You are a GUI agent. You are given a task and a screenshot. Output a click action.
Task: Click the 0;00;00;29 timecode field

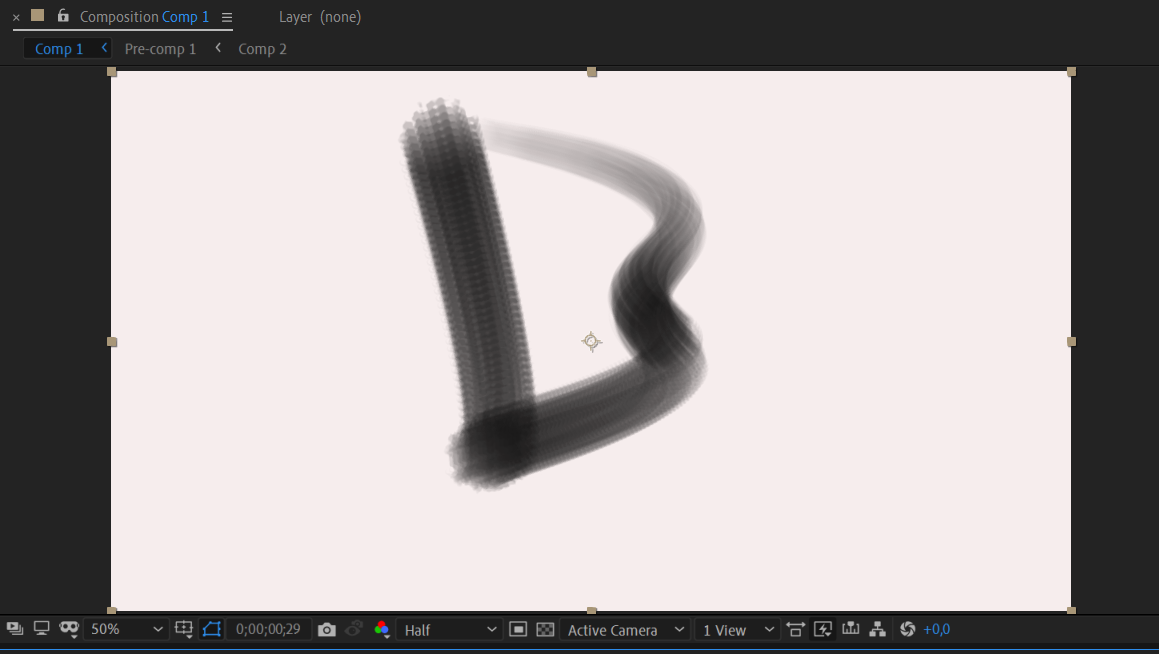point(267,629)
